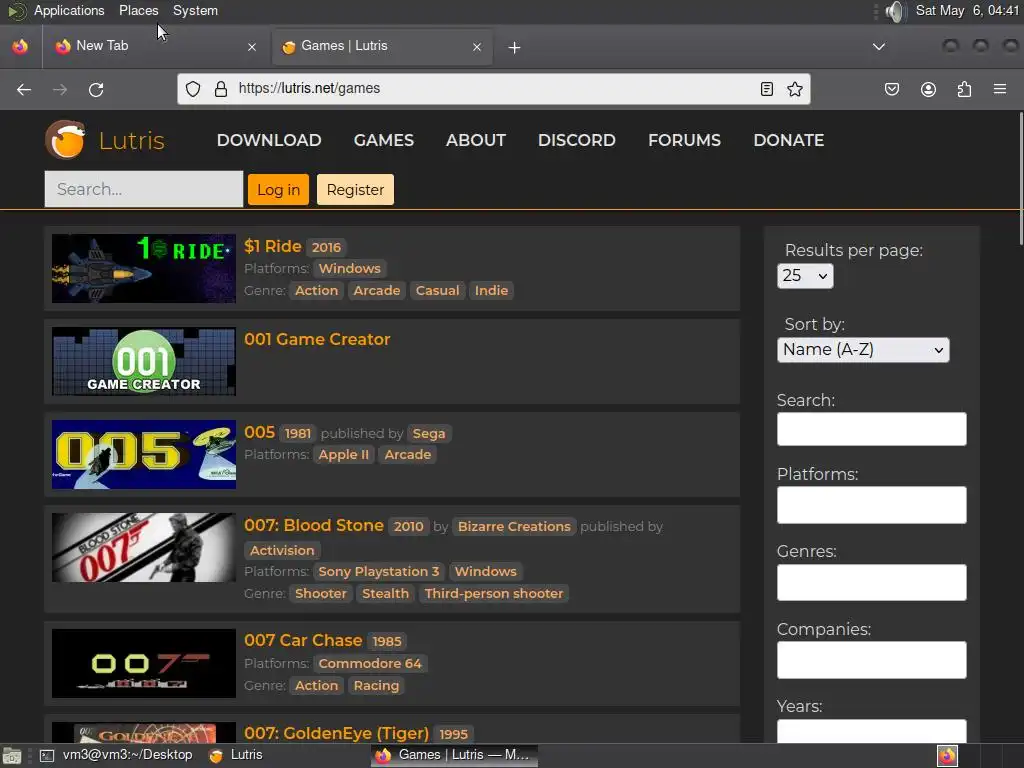
Task: Open the 007 Car Chase link
Action: [303, 641]
